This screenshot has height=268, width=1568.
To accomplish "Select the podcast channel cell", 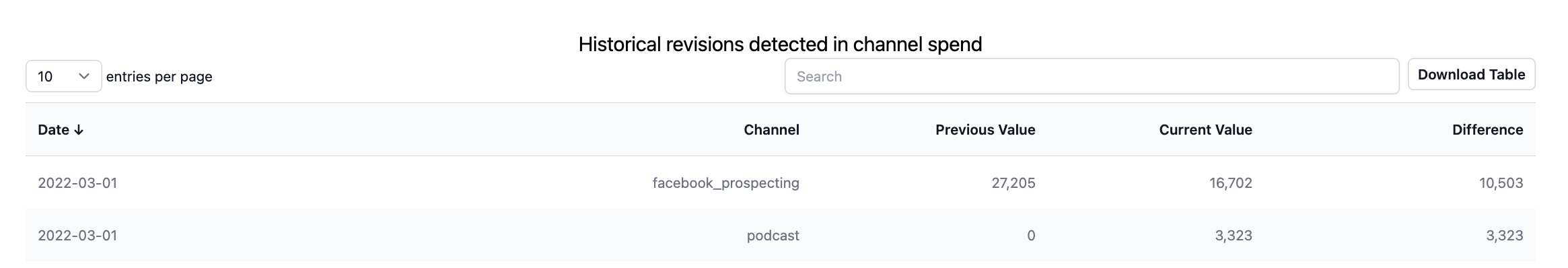I will click(773, 235).
